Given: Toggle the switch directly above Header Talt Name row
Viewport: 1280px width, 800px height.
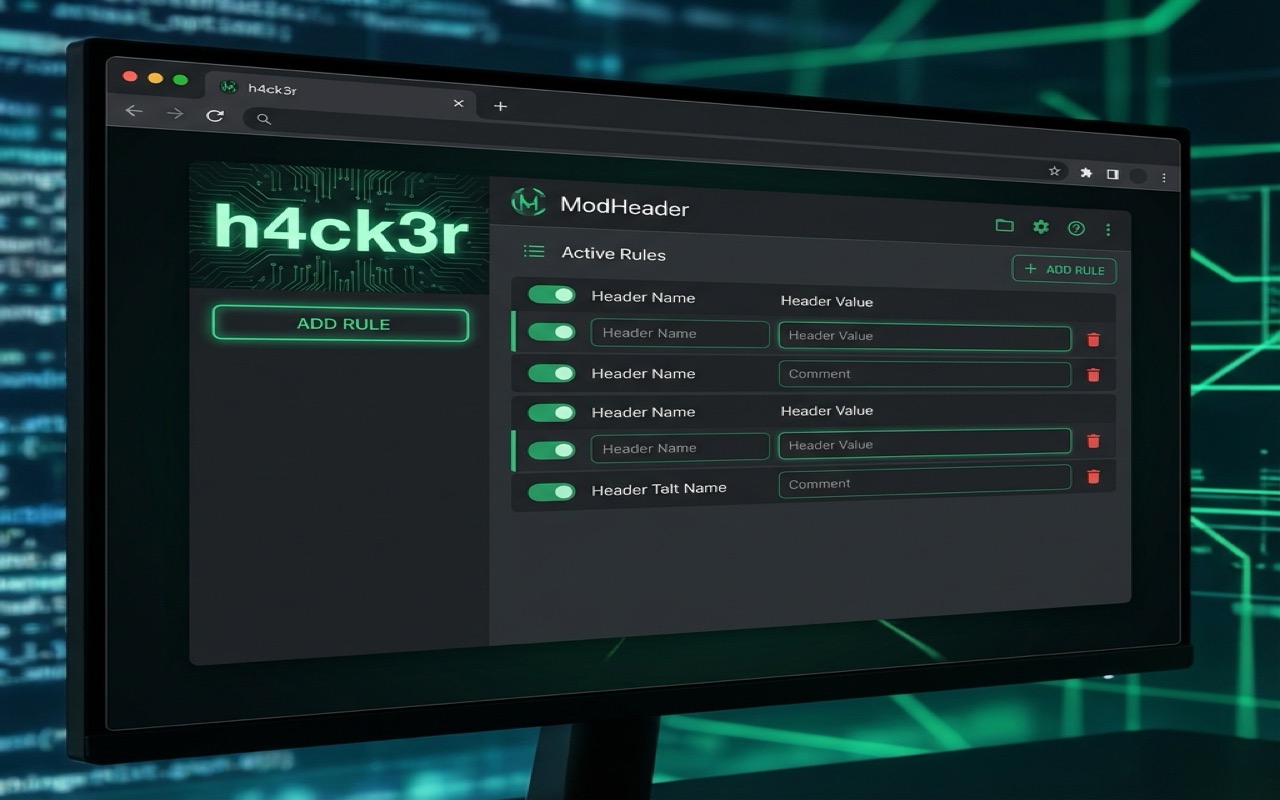Looking at the screenshot, I should coord(552,450).
